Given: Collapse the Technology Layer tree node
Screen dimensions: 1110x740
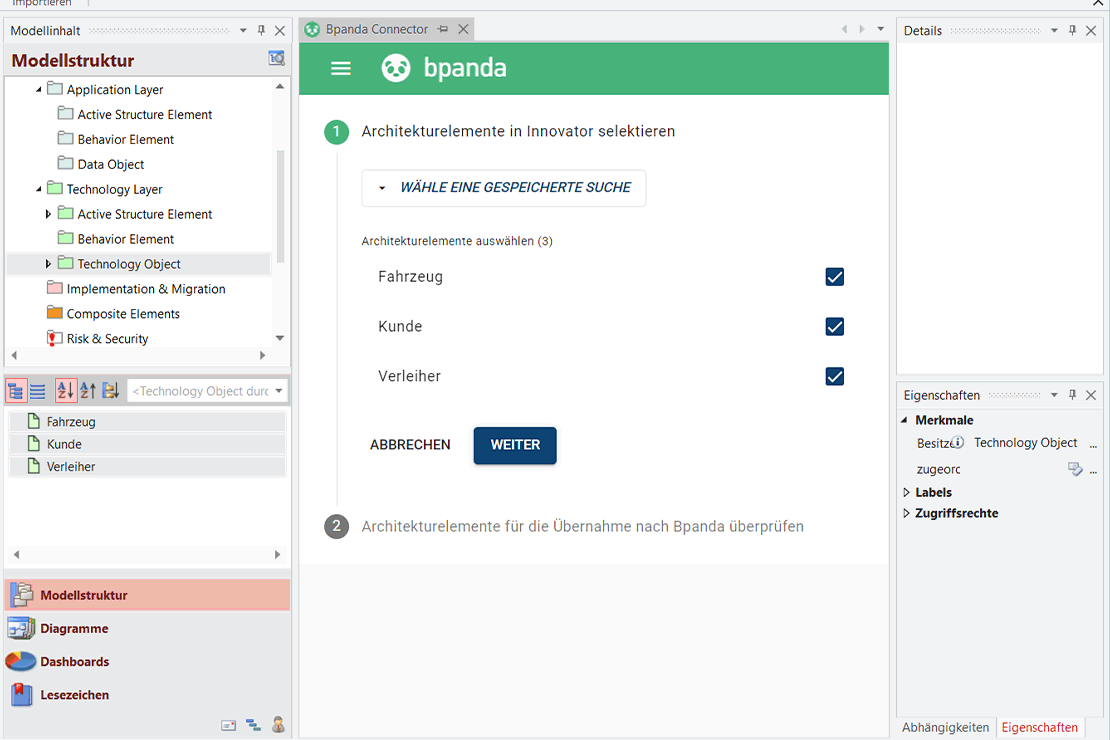Looking at the screenshot, I should point(38,189).
